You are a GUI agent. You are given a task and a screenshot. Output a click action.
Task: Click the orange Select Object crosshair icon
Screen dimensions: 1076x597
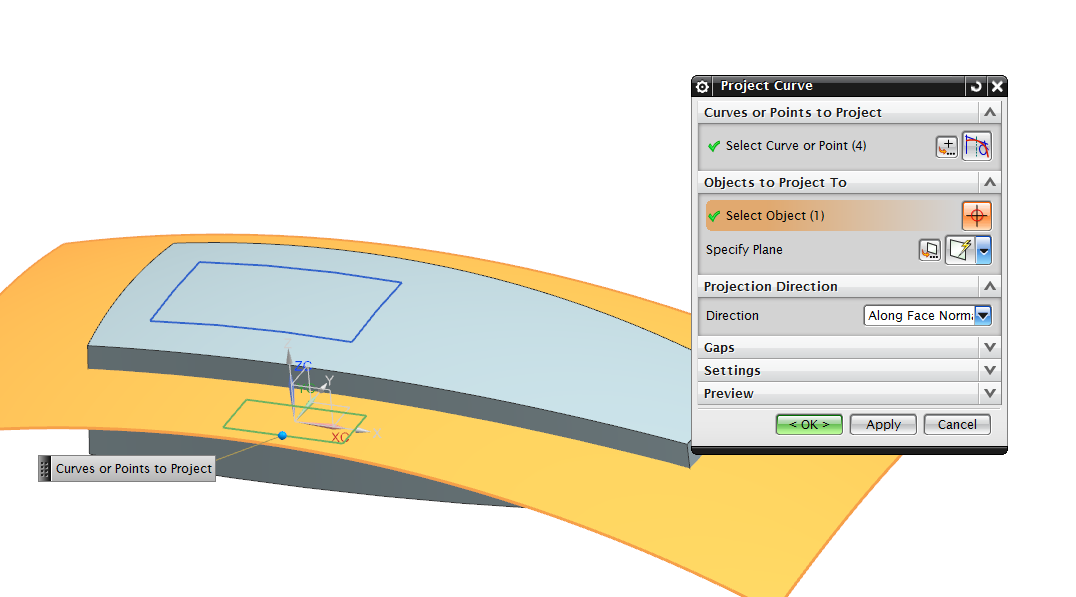coord(976,215)
